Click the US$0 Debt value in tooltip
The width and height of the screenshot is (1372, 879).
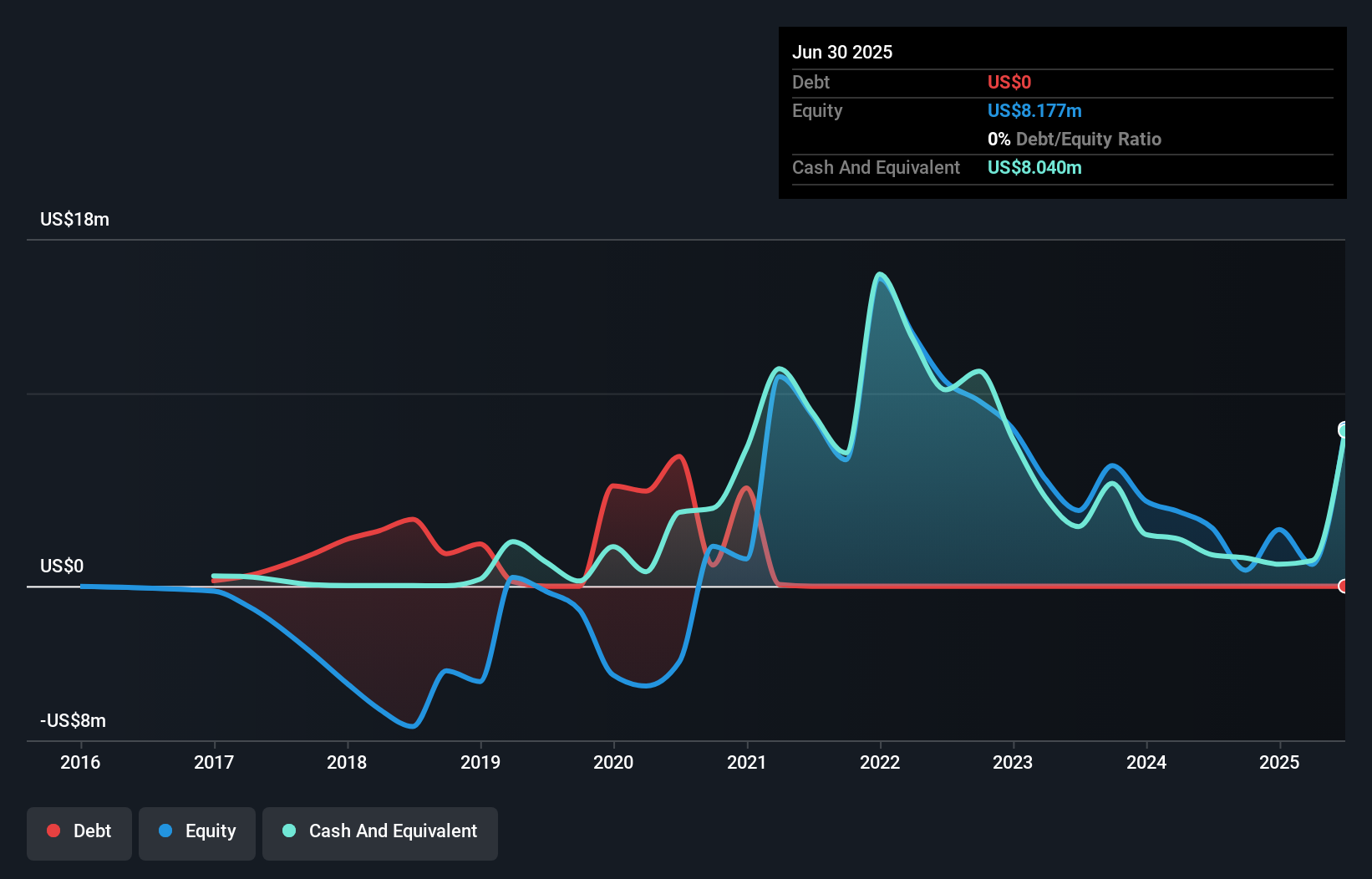1009,82
